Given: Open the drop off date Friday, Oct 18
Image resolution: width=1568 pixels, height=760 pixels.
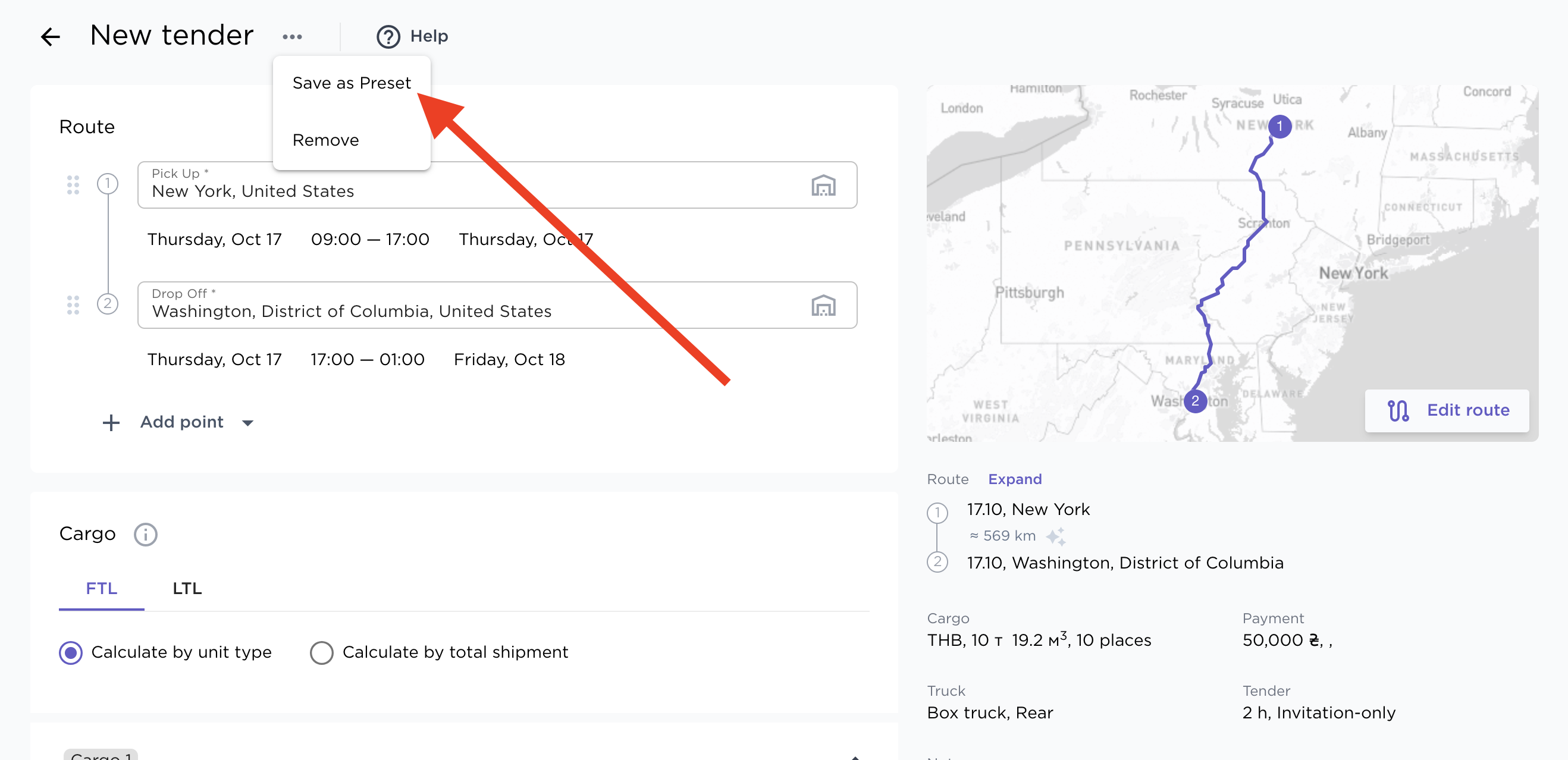Looking at the screenshot, I should point(509,359).
